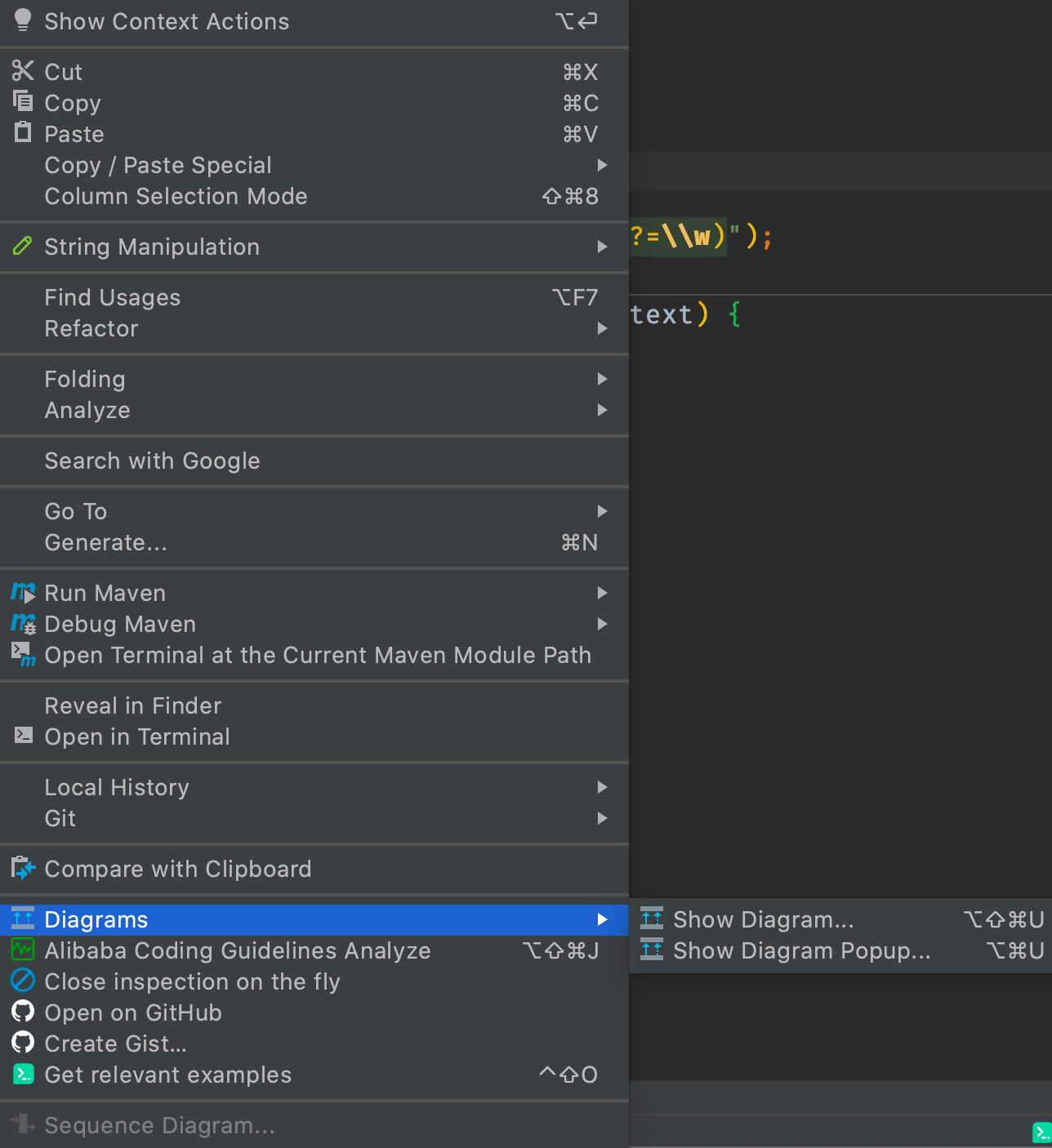Select Search with Google
This screenshot has width=1052, height=1148.
pos(152,461)
